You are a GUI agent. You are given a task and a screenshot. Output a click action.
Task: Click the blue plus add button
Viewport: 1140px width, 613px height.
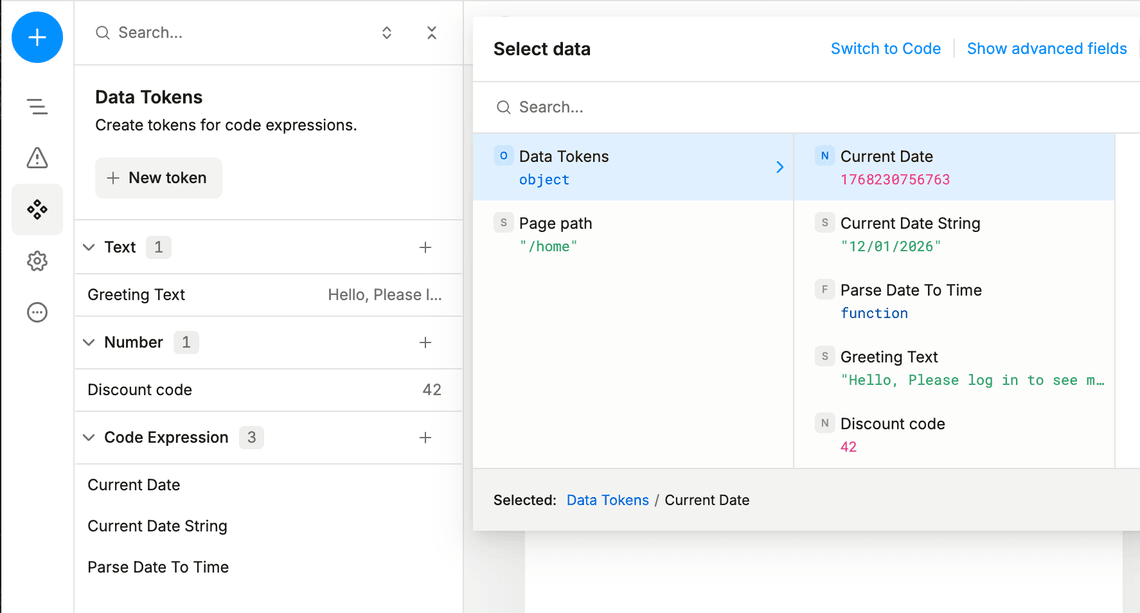point(37,38)
